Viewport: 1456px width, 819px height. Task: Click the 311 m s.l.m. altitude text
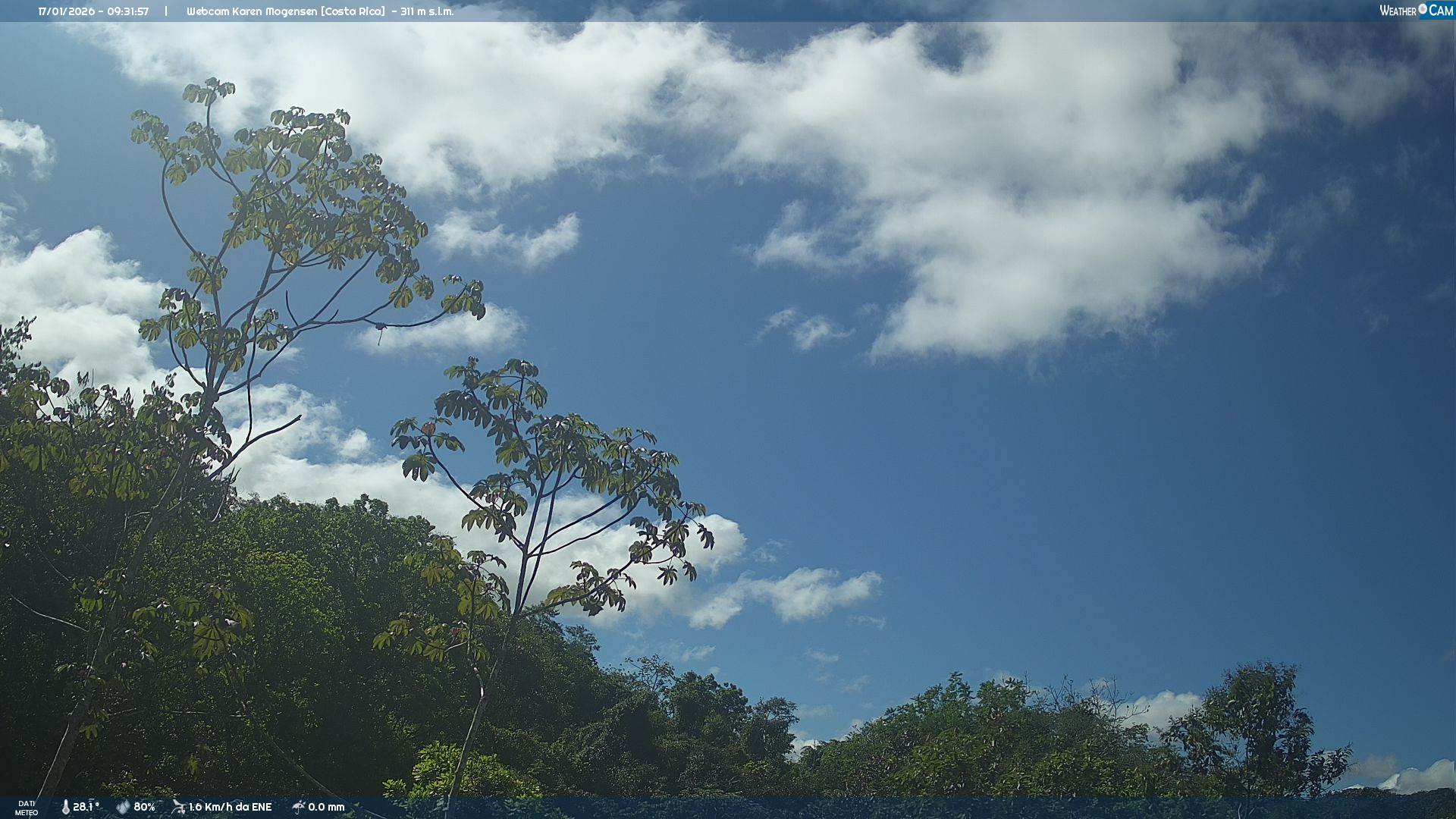(427, 11)
